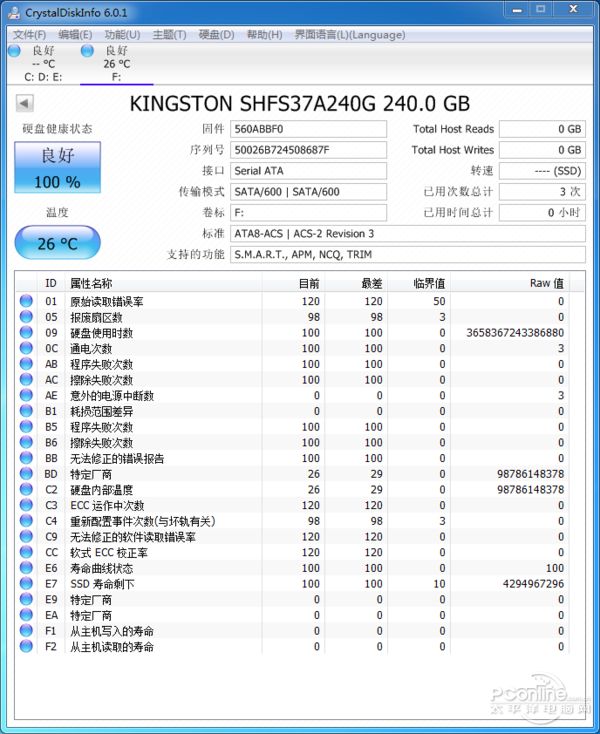This screenshot has width=600, height=734.
Task: Click the KINGSTON SHFS37A240G 240.0 GB title
Action: tap(300, 103)
